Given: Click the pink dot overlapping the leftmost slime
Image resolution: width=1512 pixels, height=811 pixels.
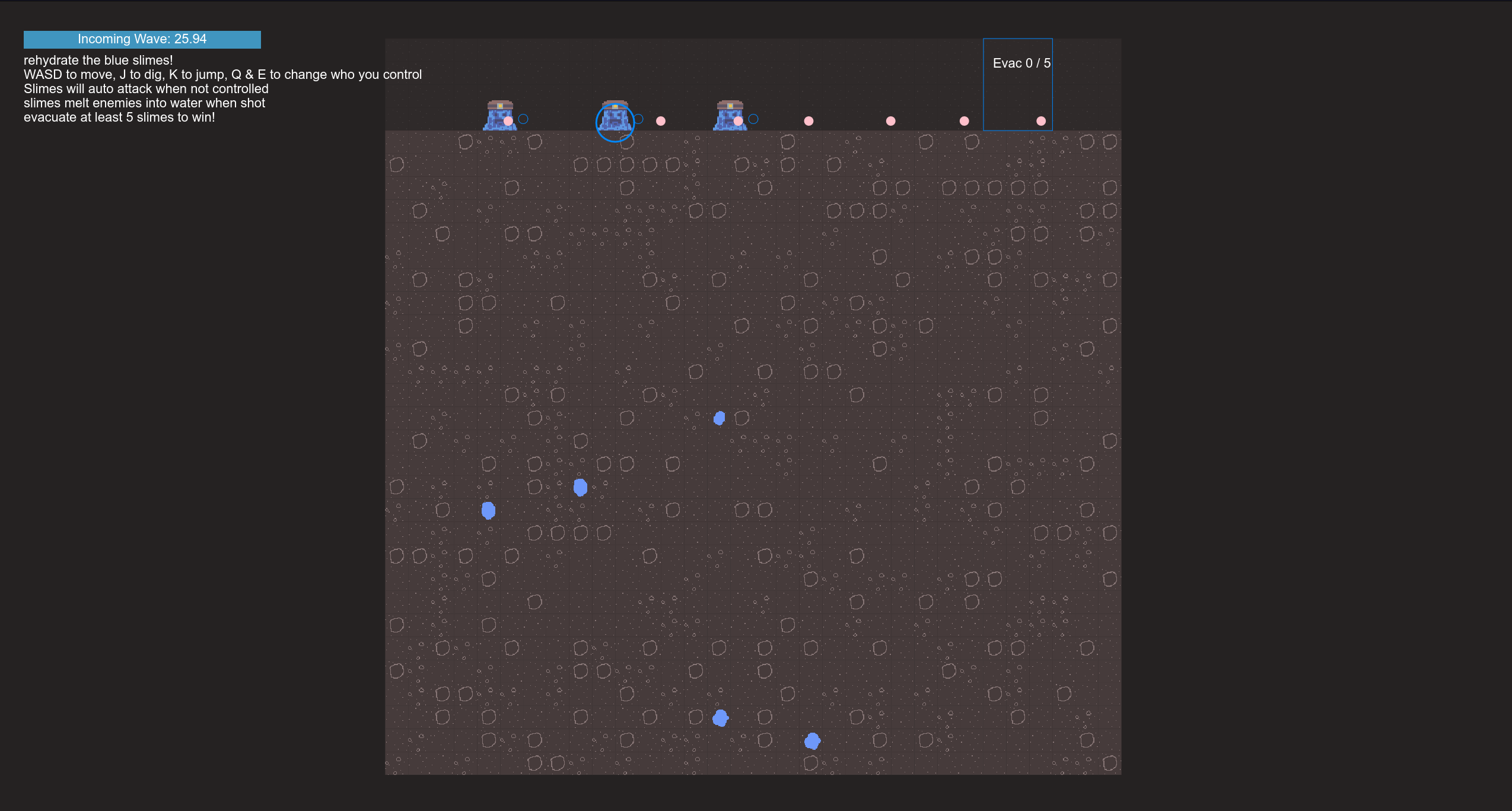Looking at the screenshot, I should tap(508, 121).
